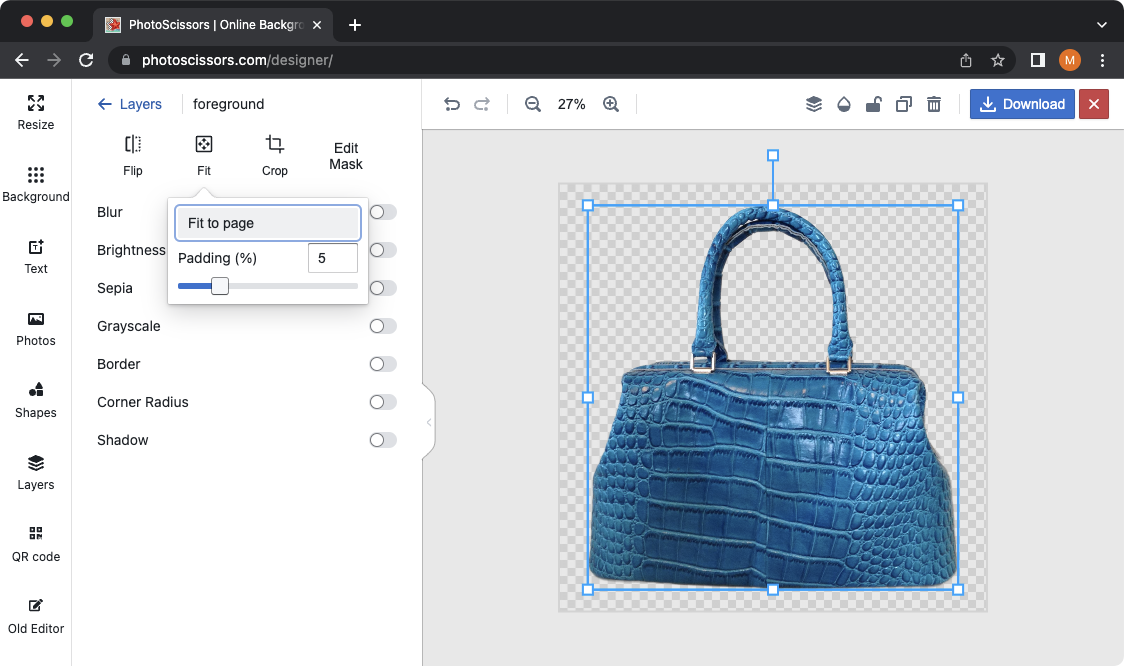The height and width of the screenshot is (666, 1124).
Task: Enable the Shadow toggle
Action: coord(382,440)
